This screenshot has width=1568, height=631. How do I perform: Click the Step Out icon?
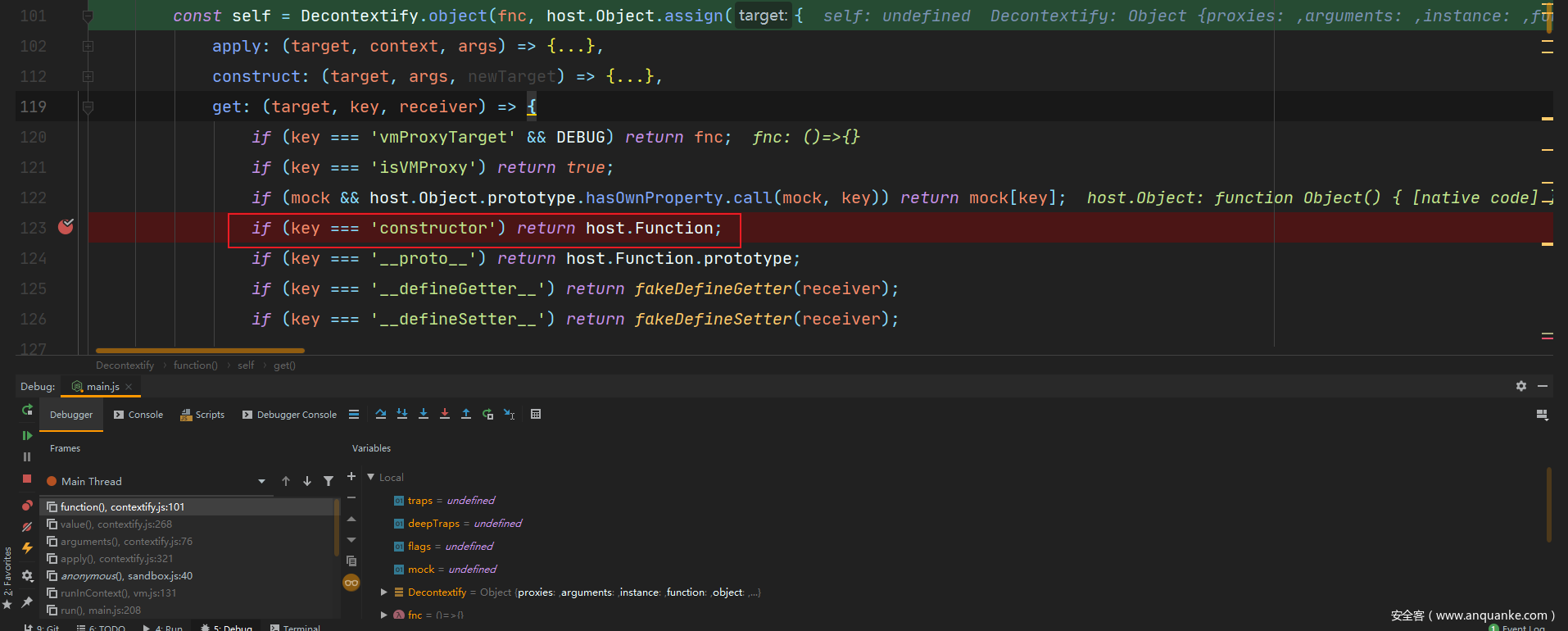click(x=466, y=415)
